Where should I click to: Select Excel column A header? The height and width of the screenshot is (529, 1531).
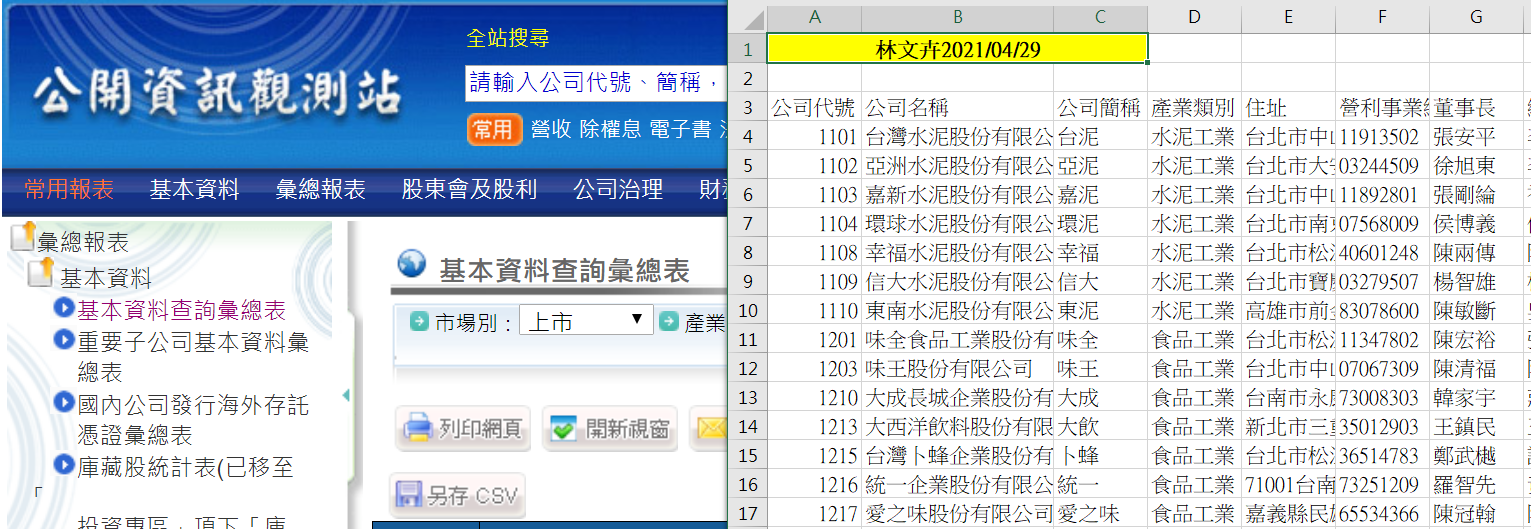(814, 17)
